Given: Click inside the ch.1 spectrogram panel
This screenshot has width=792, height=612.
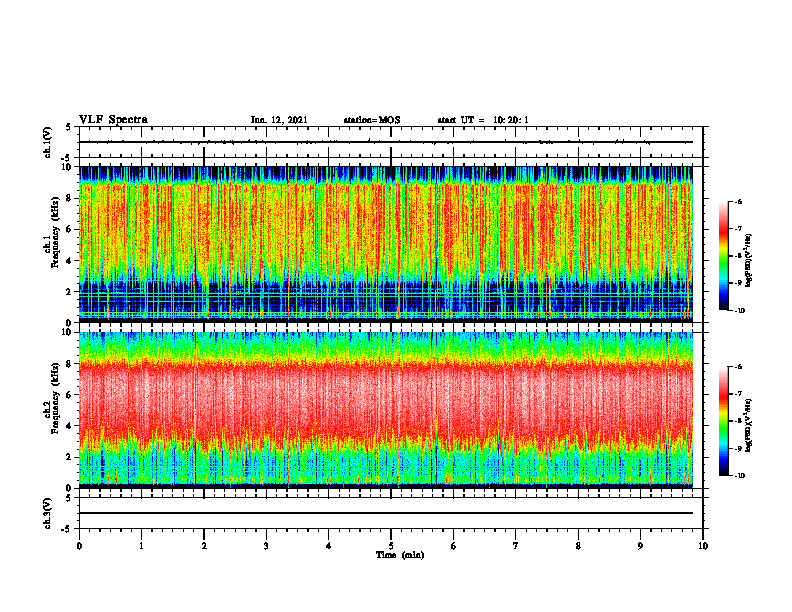Looking at the screenshot, I should tap(386, 244).
